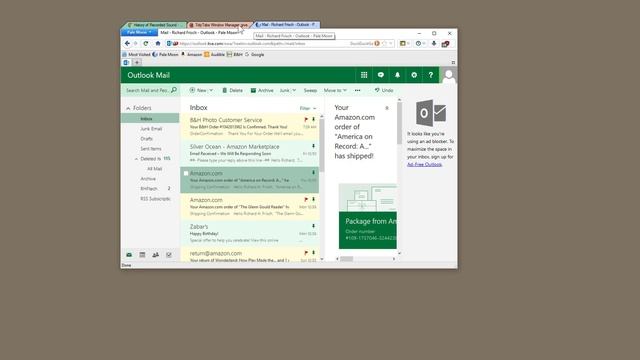
Task: Collapse the Deleted Items folder
Action: [x=136, y=159]
